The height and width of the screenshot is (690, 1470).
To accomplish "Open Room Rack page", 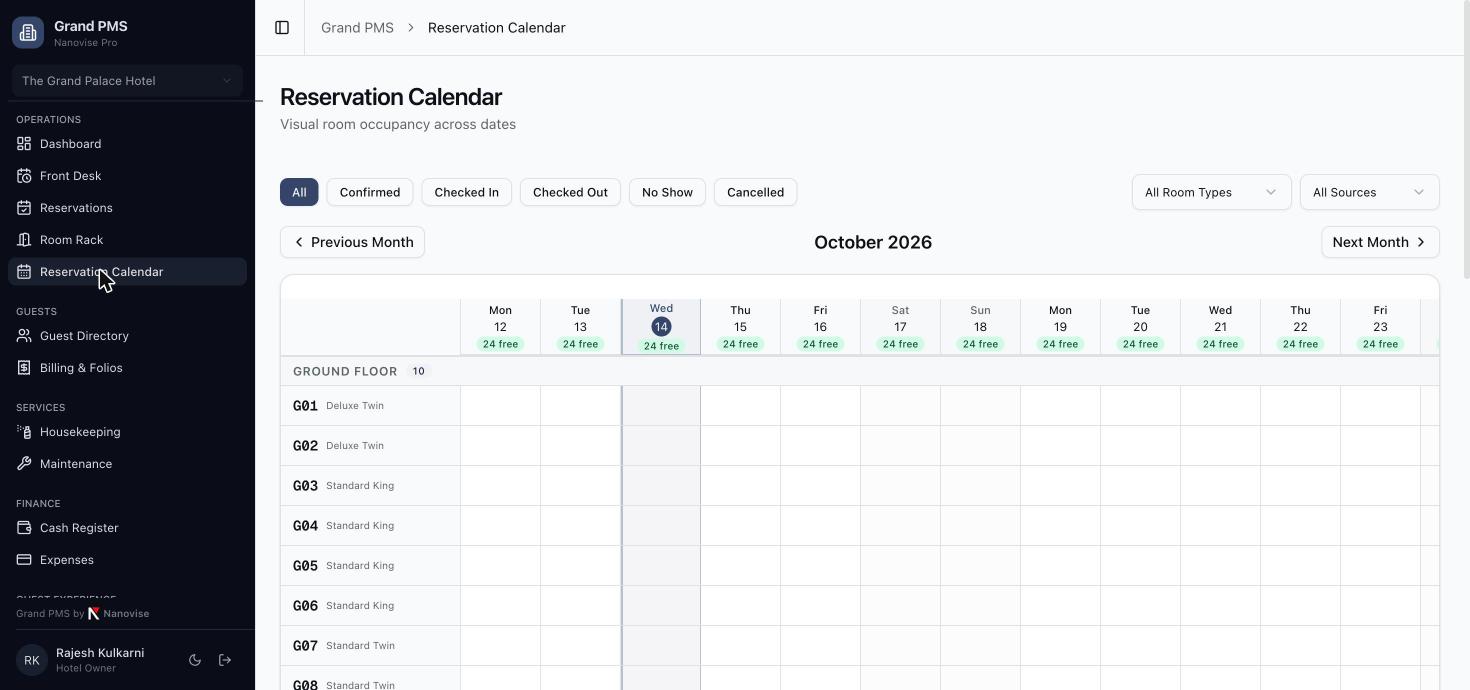I will click(127, 240).
